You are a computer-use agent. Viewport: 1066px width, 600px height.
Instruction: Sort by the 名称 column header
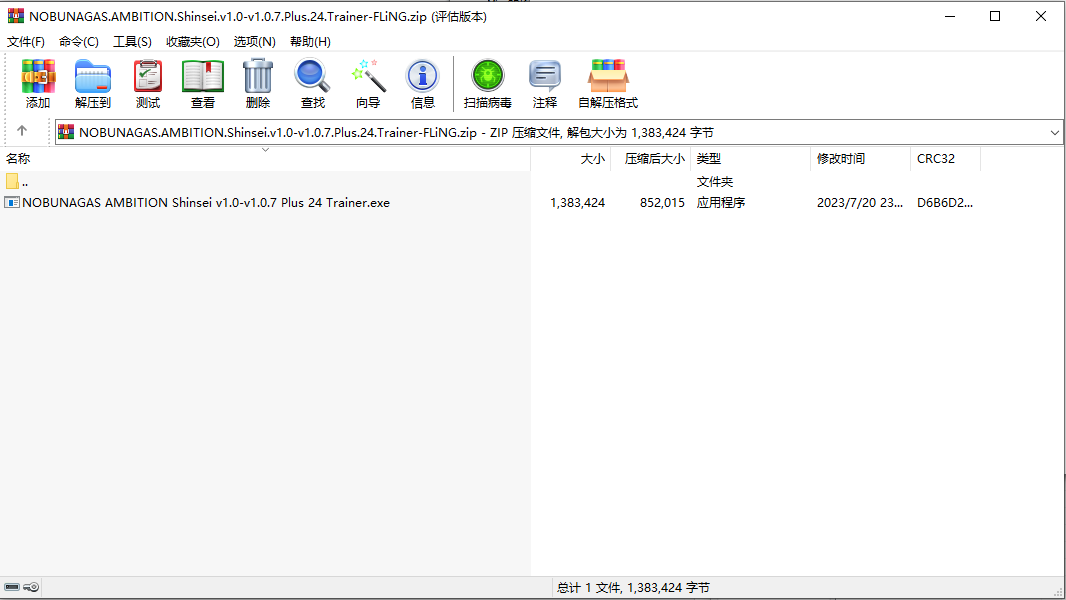tap(265, 158)
